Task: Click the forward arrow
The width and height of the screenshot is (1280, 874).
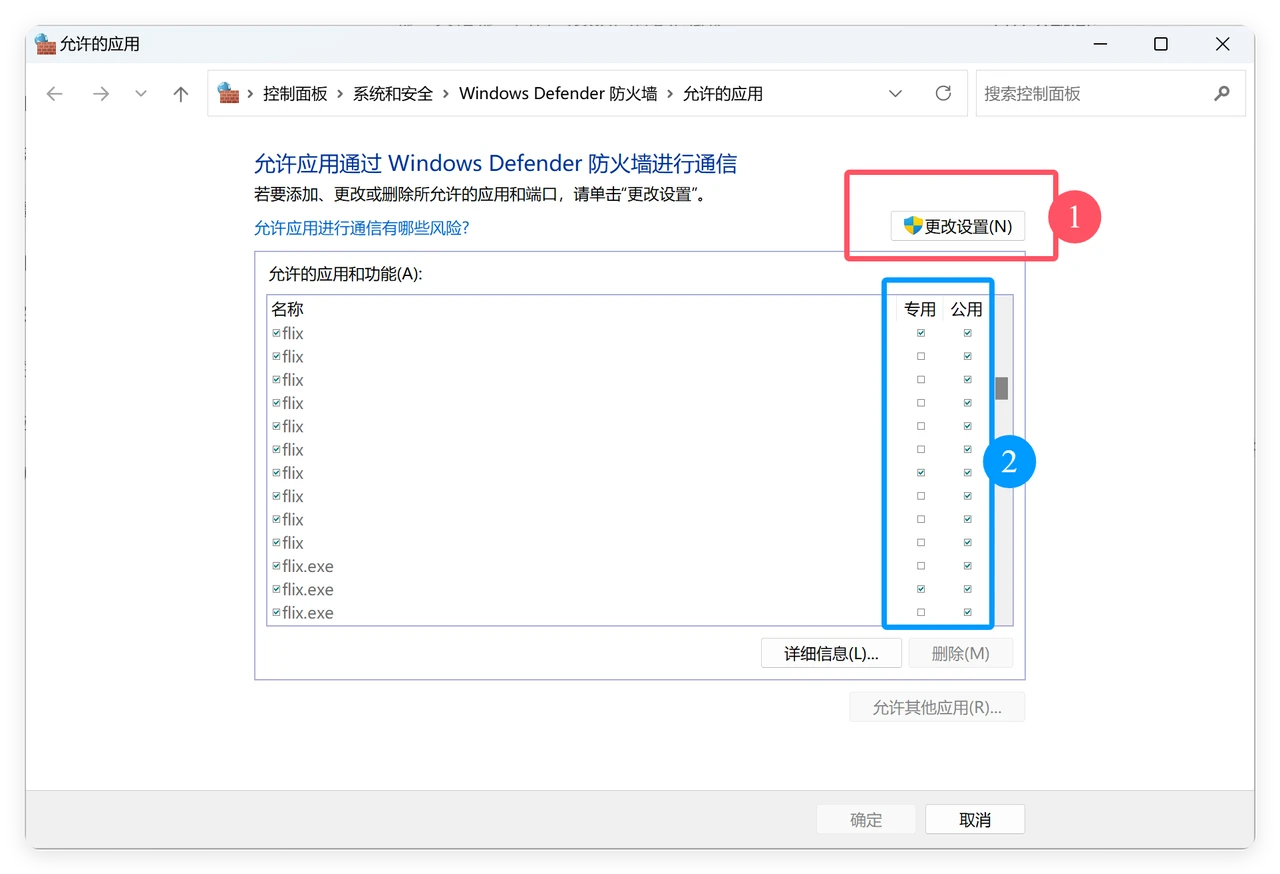Action: pos(99,93)
